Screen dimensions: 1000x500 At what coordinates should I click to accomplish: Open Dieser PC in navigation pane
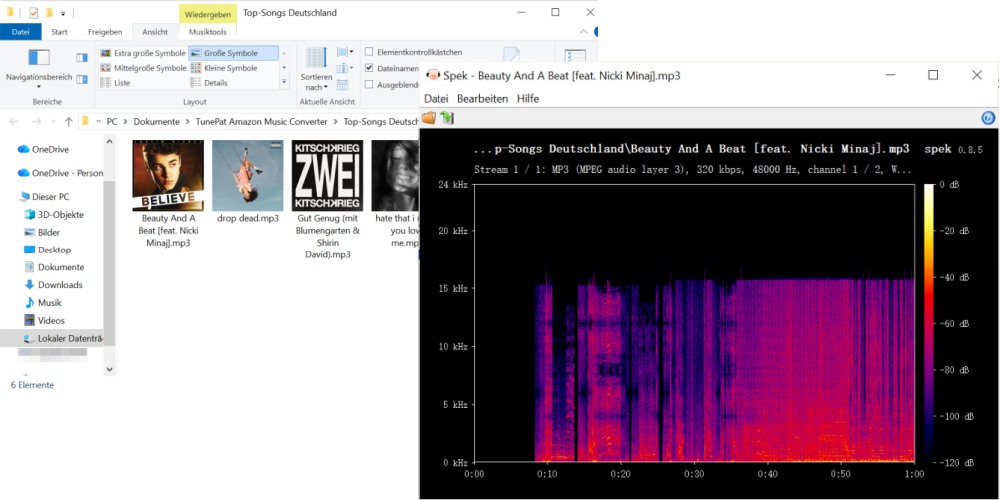pyautogui.click(x=44, y=197)
